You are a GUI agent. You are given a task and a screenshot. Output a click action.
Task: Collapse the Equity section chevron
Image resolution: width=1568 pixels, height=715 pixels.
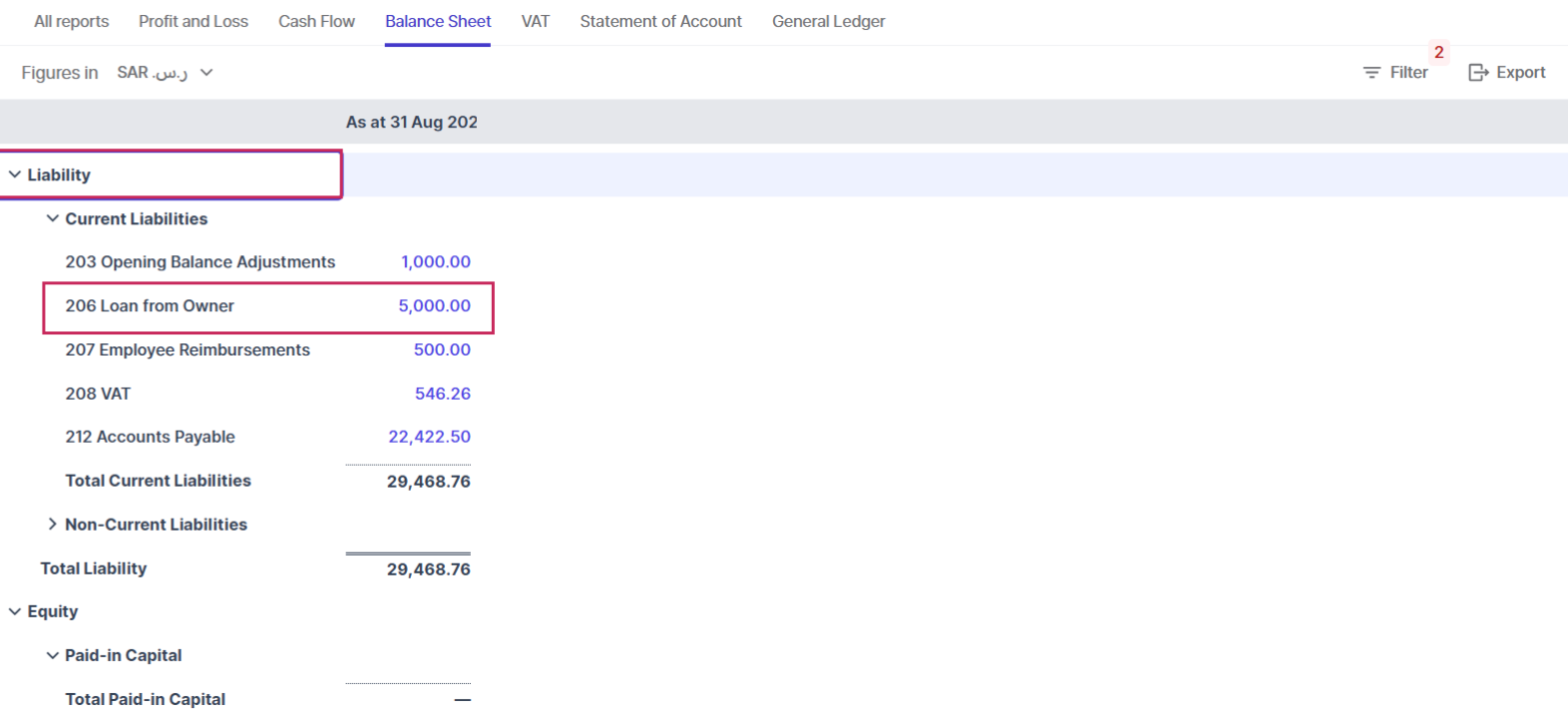coord(15,611)
